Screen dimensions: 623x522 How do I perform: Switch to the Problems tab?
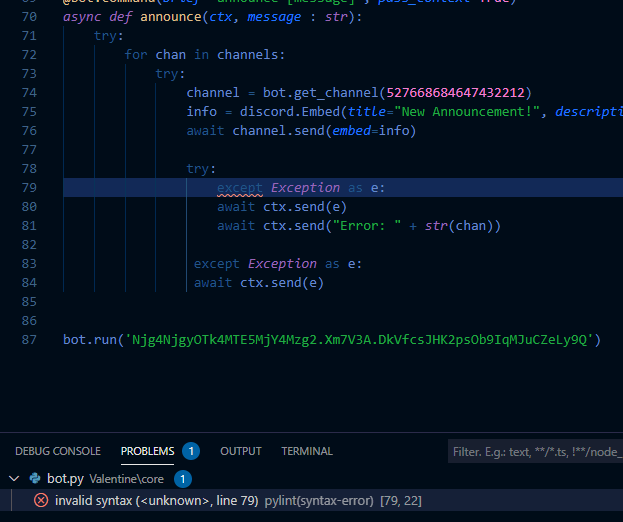(x=147, y=451)
